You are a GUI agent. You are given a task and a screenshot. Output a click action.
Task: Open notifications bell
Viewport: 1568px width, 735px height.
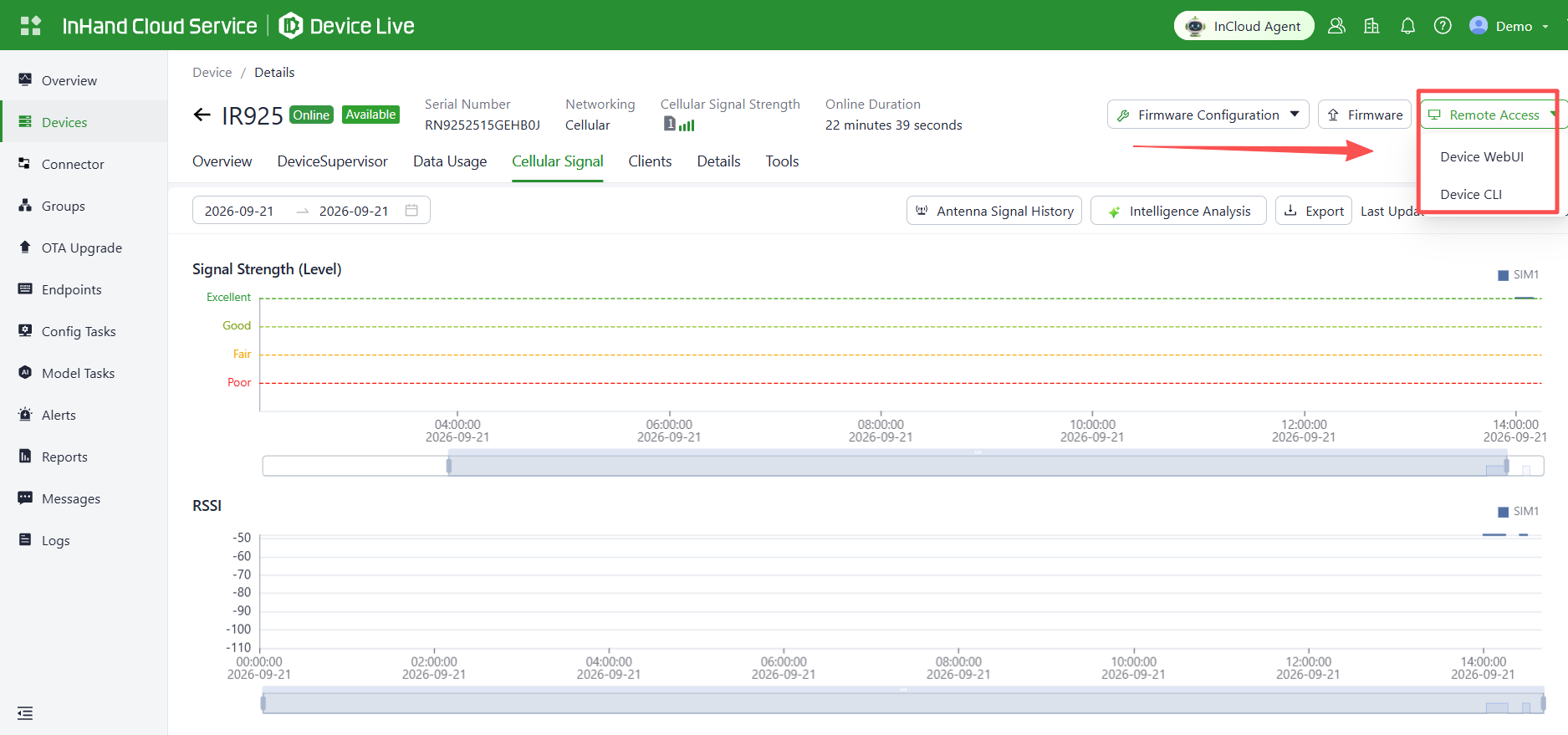1407,26
